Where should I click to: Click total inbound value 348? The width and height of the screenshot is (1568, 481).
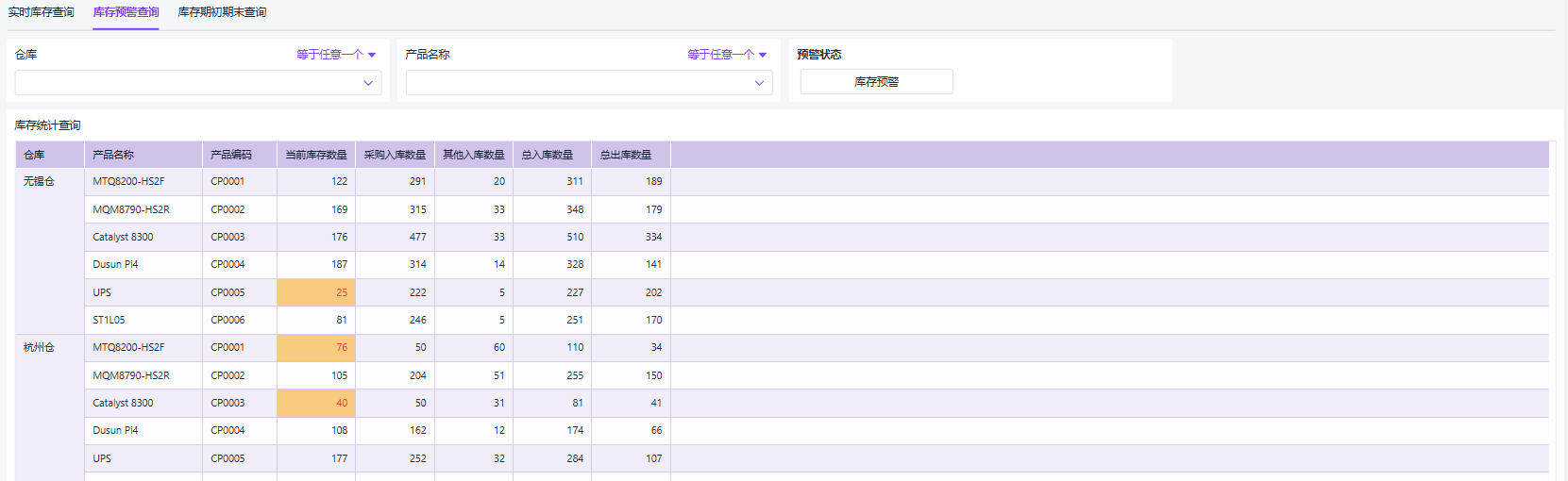pos(552,209)
